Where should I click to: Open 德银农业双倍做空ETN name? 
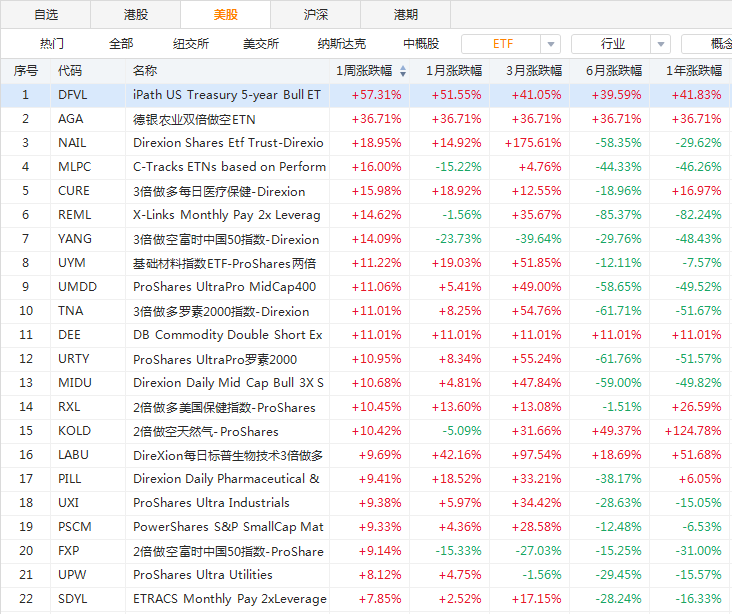pyautogui.click(x=194, y=120)
